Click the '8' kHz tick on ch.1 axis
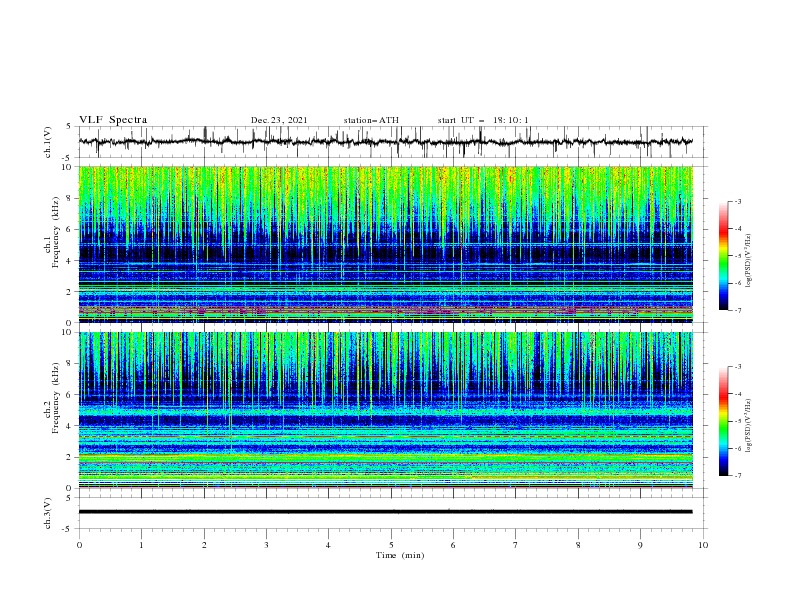This screenshot has width=792, height=612. (x=70, y=198)
